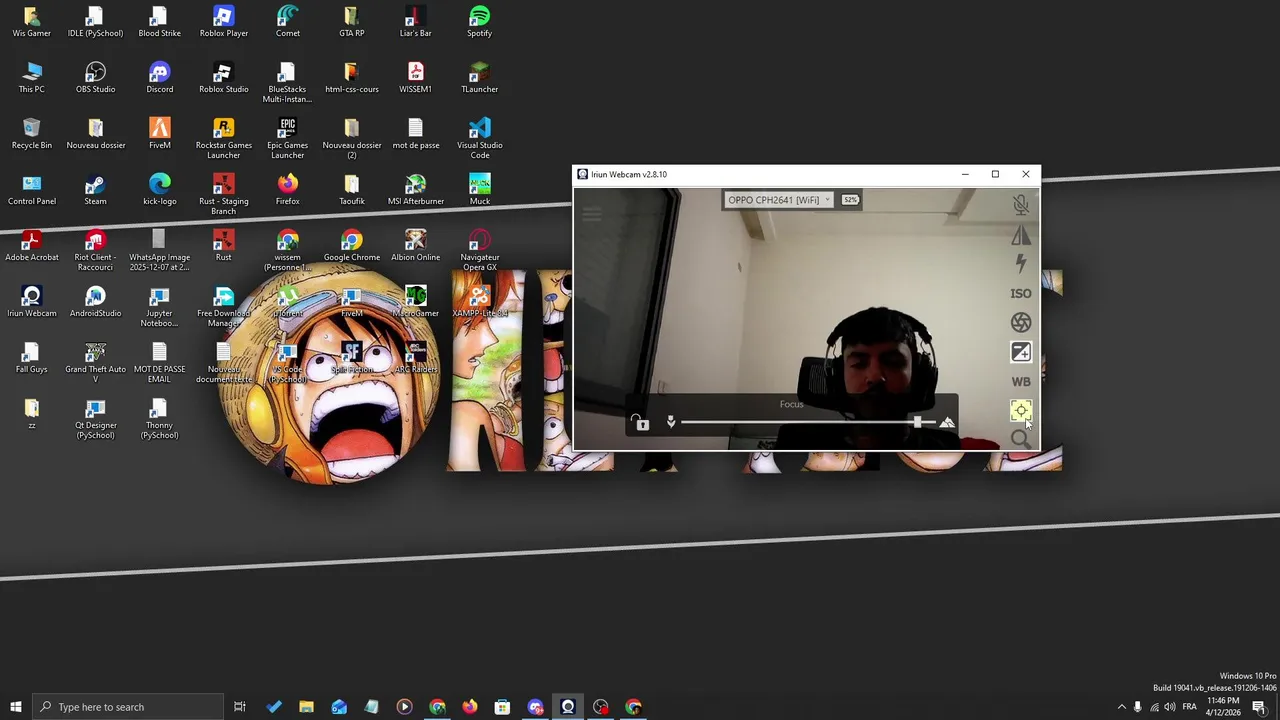This screenshot has width=1280, height=720.
Task: Select the Adobe Acrobat desktop icon
Action: [31, 246]
